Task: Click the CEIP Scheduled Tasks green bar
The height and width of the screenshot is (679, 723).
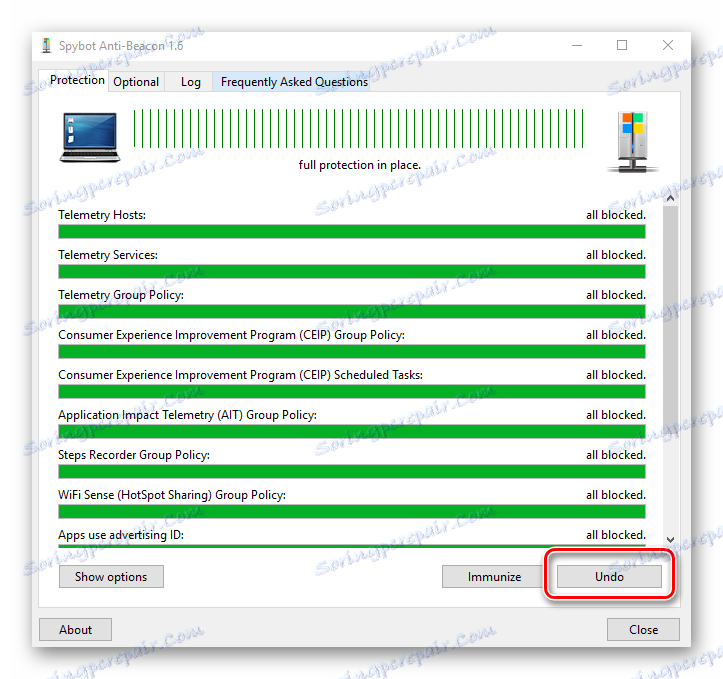Action: pyautogui.click(x=352, y=392)
